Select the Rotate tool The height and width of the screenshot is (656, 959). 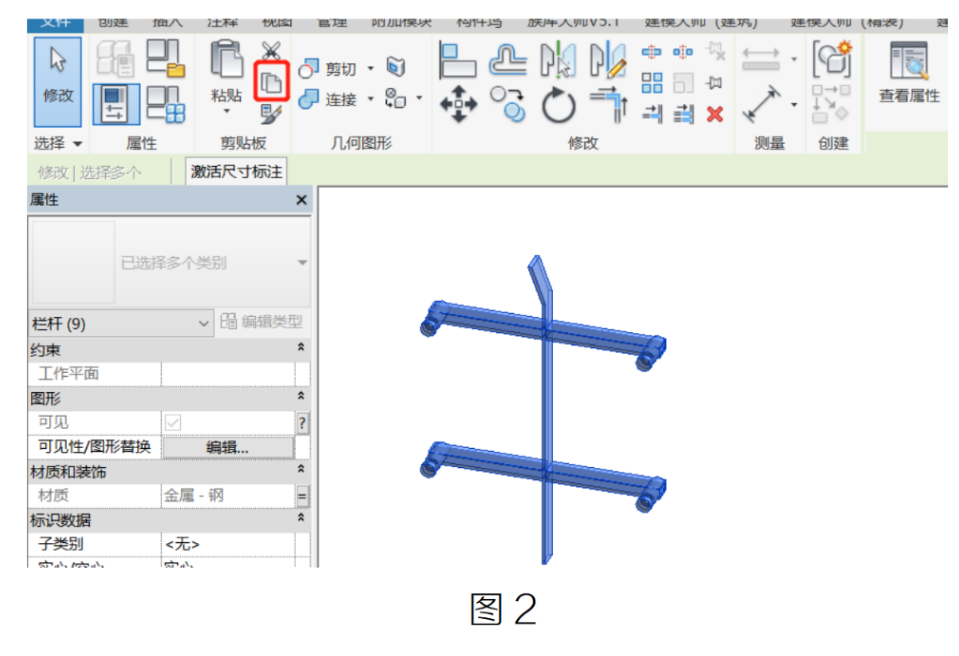(558, 105)
